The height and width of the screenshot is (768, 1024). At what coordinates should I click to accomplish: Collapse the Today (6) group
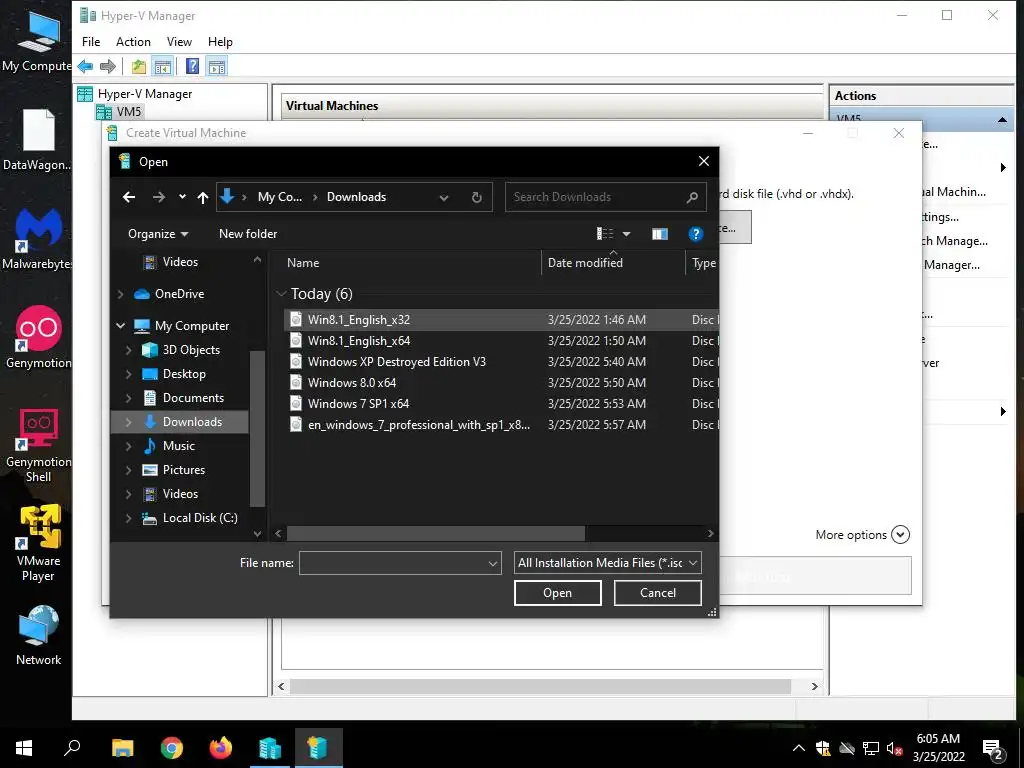281,294
